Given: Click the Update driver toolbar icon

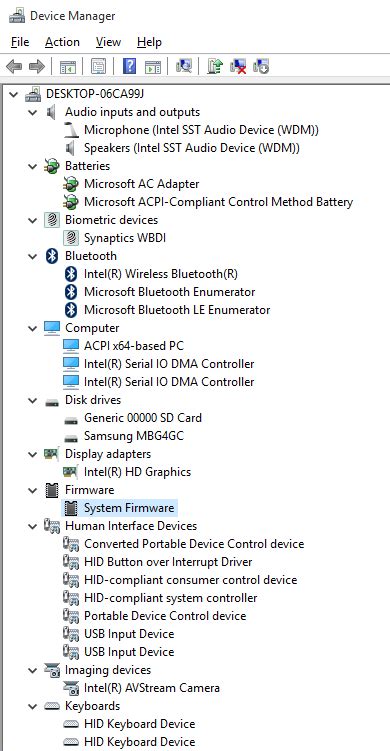Looking at the screenshot, I should (215, 66).
